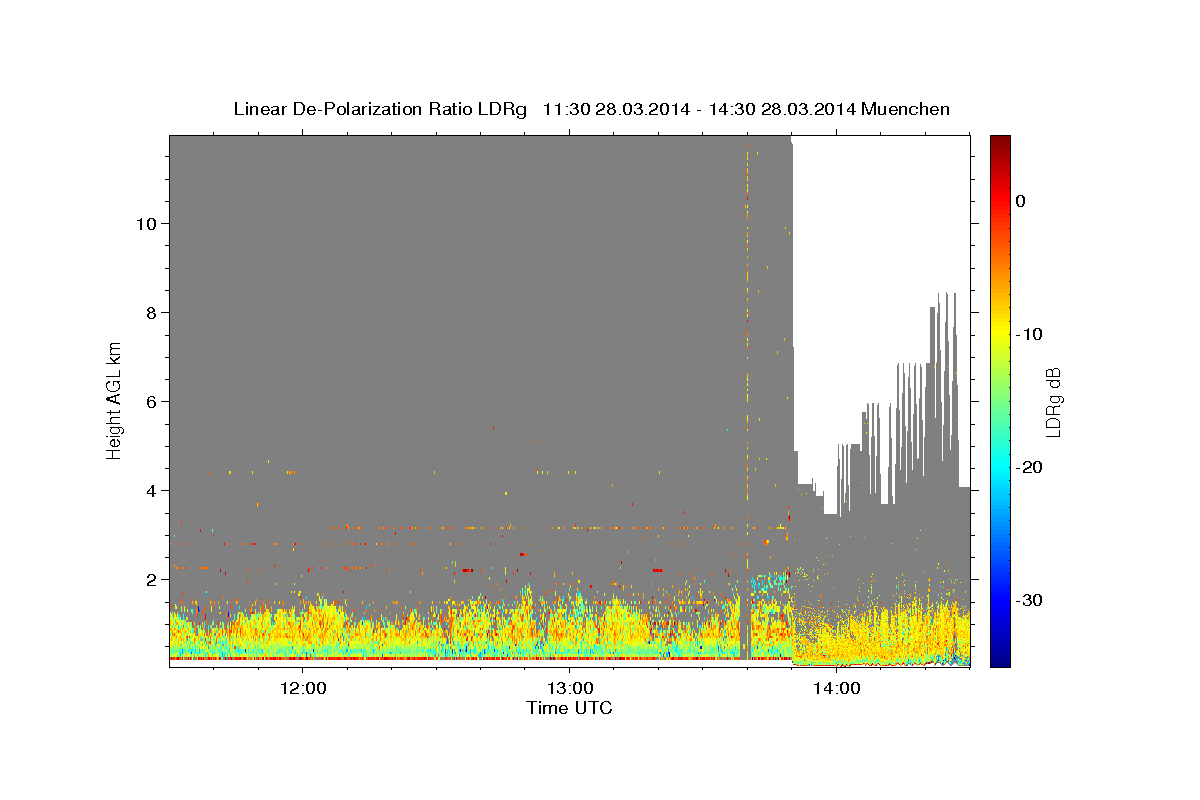The width and height of the screenshot is (1200, 800).
Task: Click the 12:00 time tick label
Action: coord(303,689)
